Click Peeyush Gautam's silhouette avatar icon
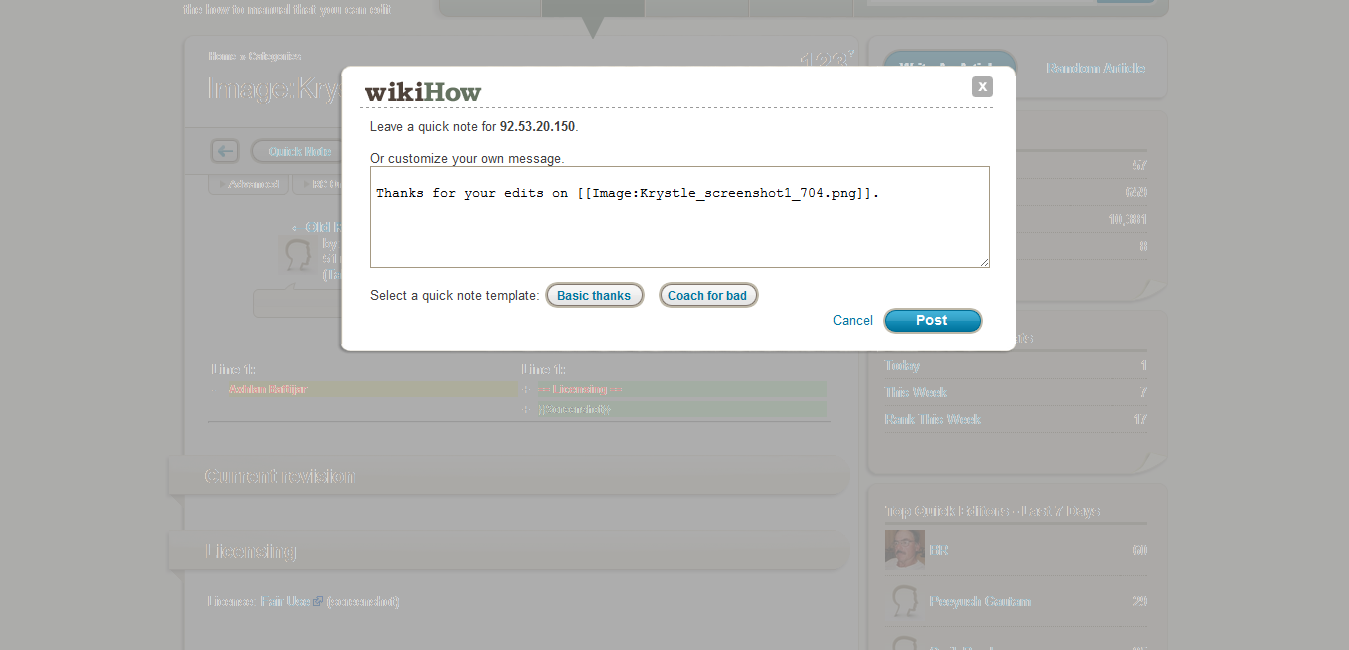The image size is (1349, 650). [904, 601]
